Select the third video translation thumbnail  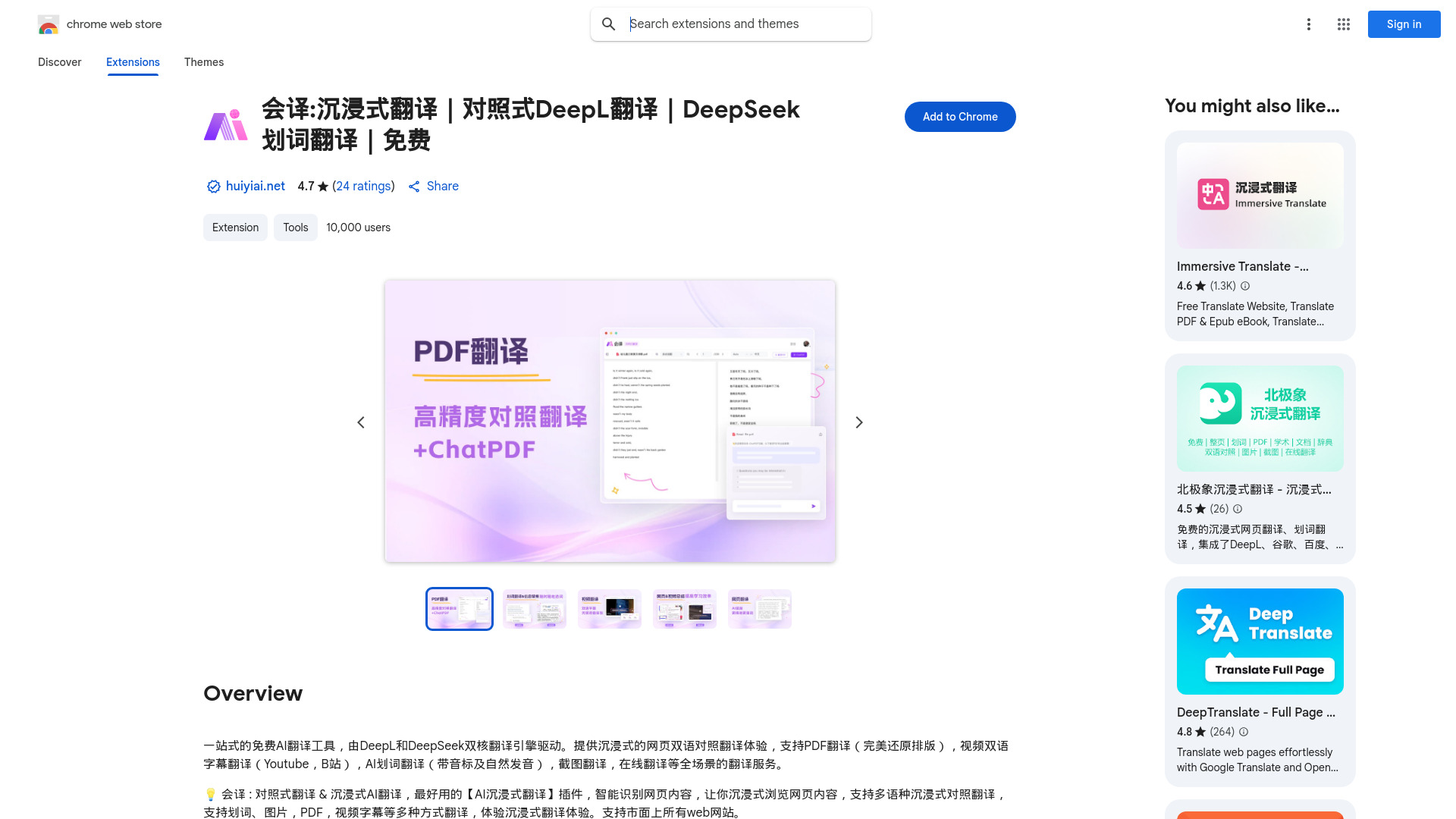[x=610, y=609]
